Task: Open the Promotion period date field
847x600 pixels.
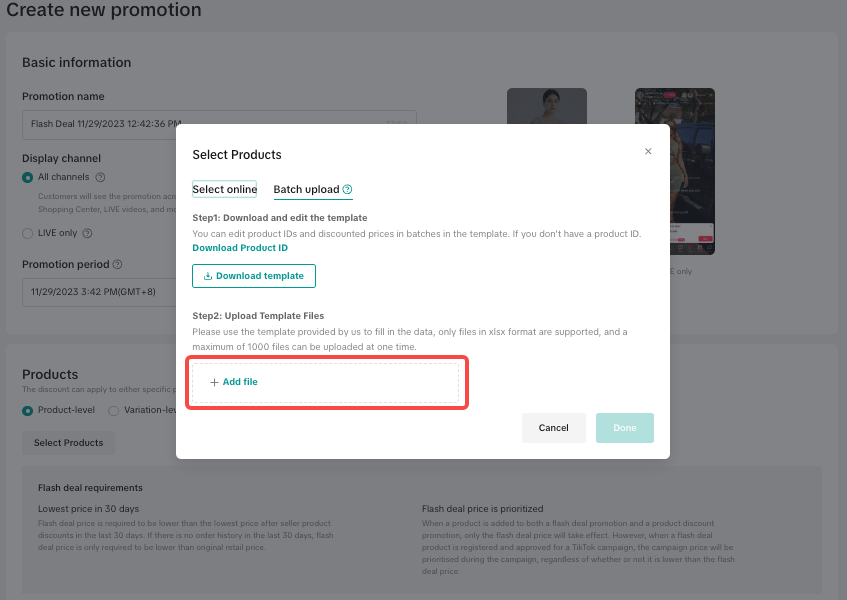Action: click(98, 292)
